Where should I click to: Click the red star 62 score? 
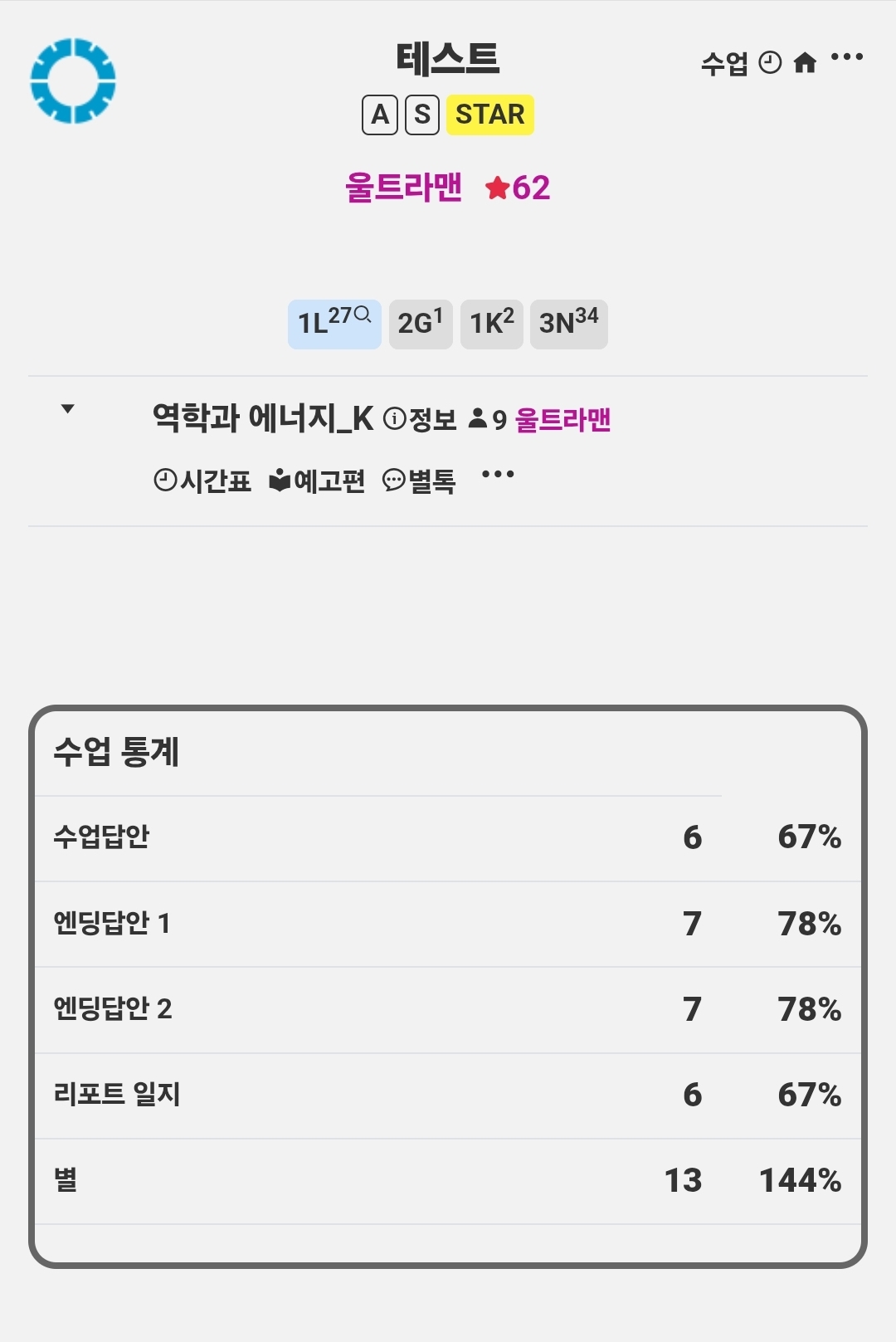518,188
